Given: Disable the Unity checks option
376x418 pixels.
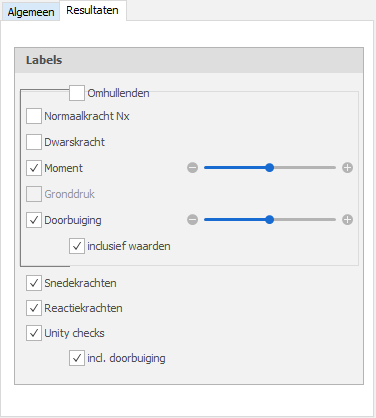Looking at the screenshot, I should pos(34,333).
